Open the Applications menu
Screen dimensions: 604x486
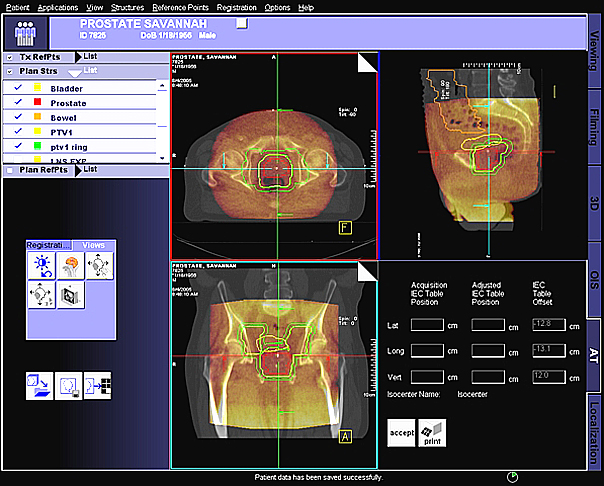(x=58, y=7)
